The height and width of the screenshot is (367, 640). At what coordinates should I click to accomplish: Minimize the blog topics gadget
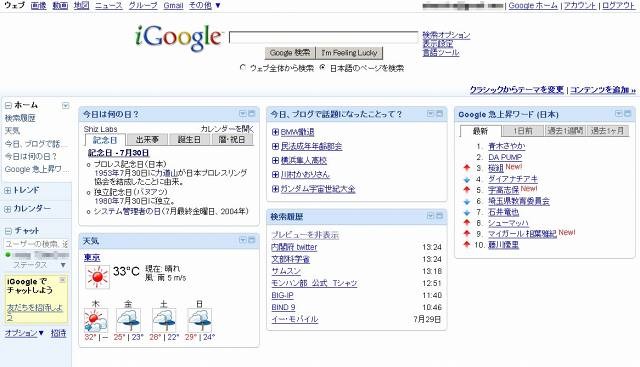[439, 114]
